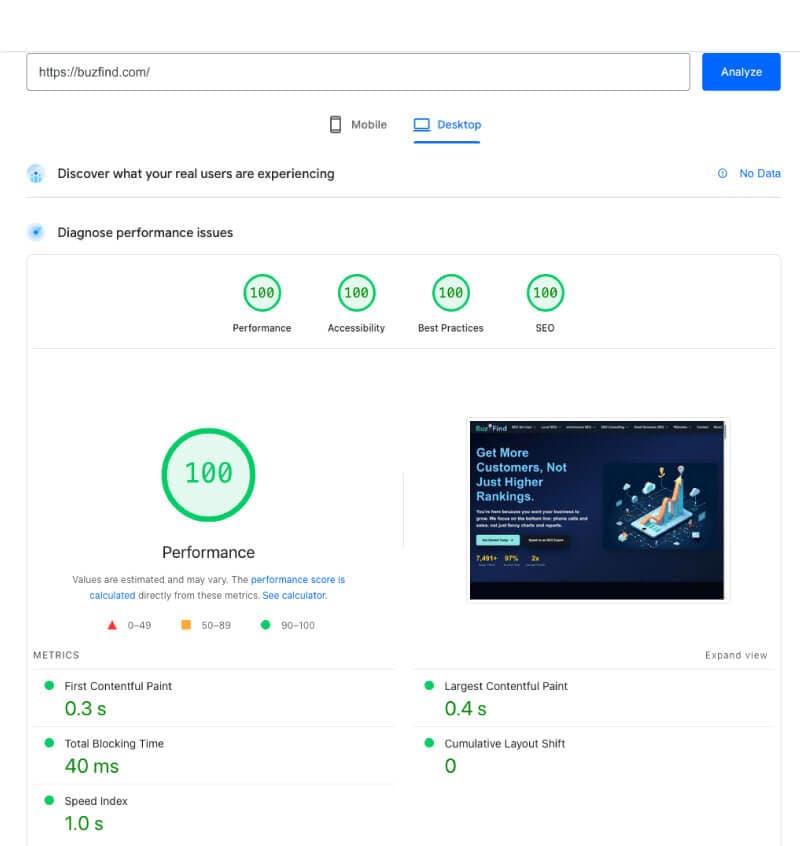Screen dimensions: 800x846
Task: Click the 0.3 s First Contentful Paint value
Action: [85, 708]
